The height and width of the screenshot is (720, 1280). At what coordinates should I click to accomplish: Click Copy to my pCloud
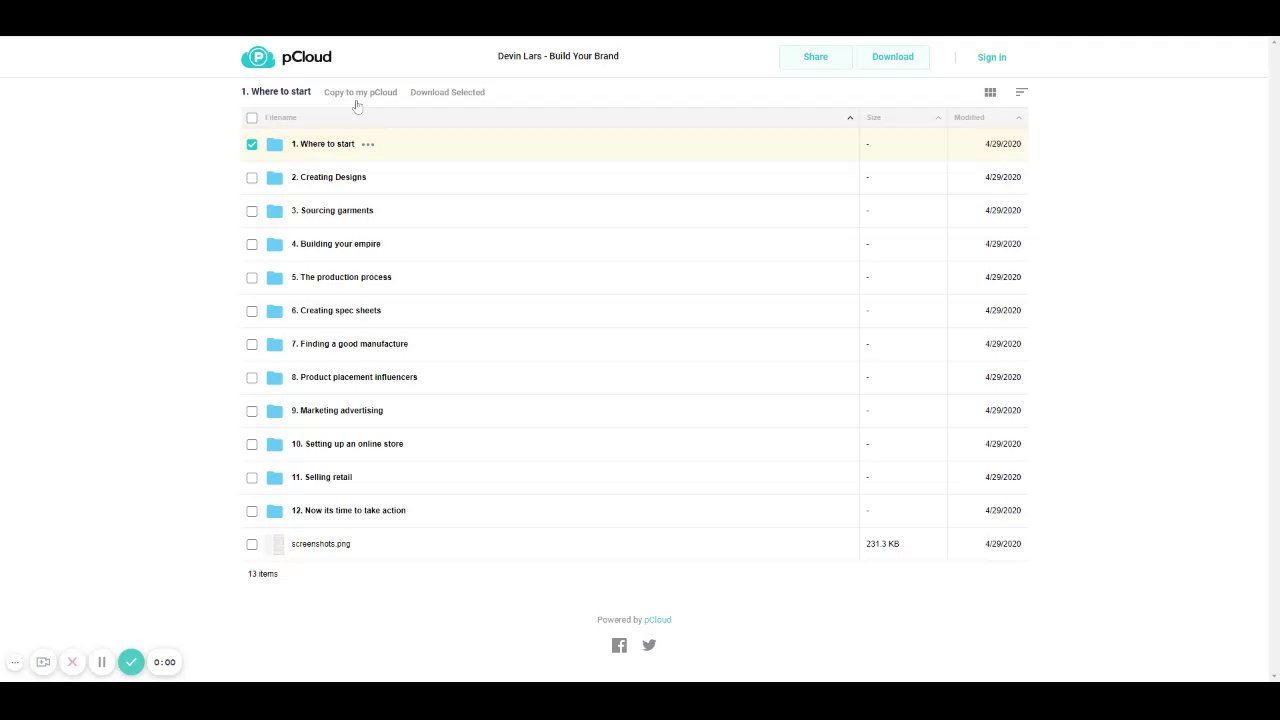(x=360, y=92)
